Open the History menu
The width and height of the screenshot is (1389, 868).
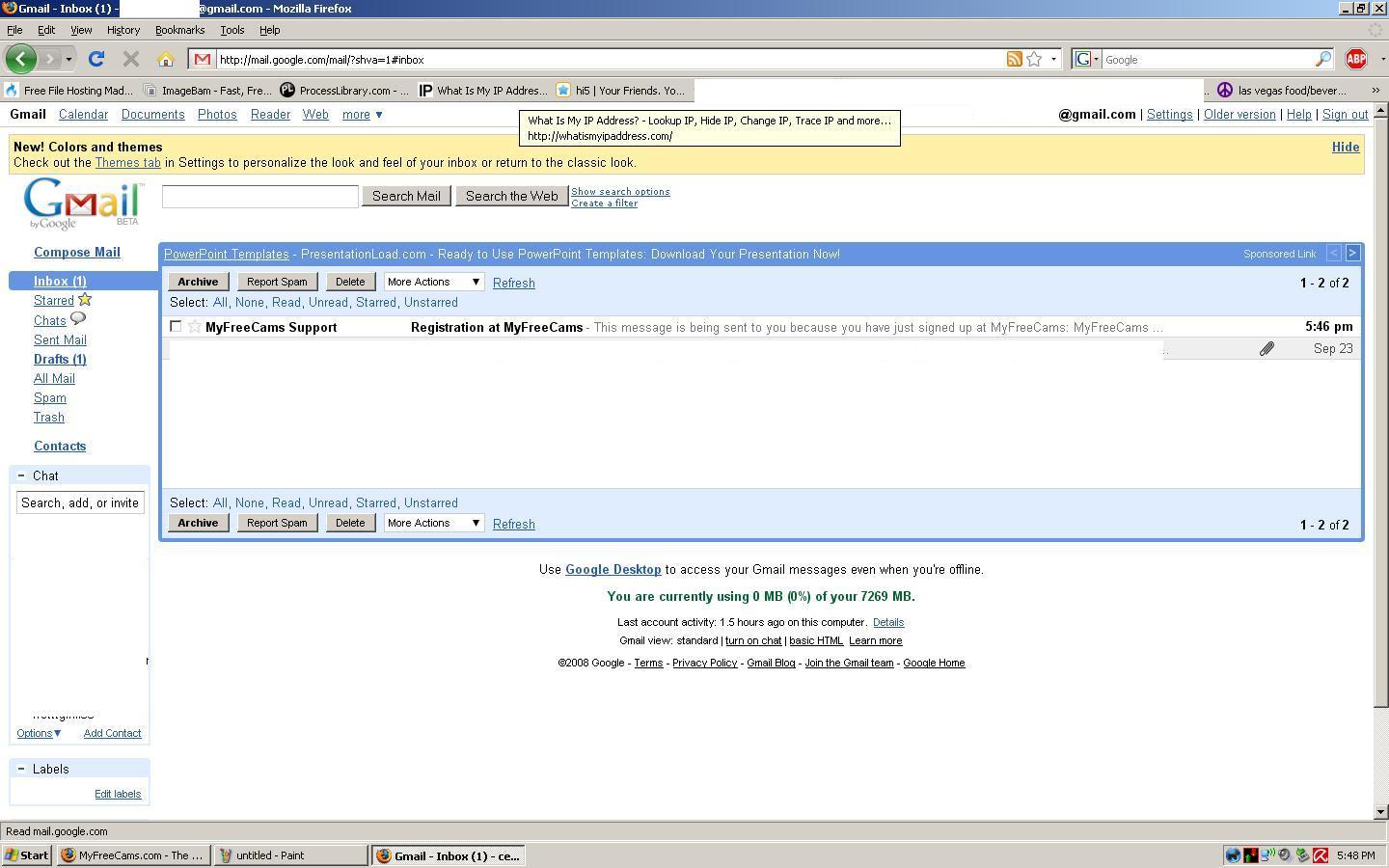(x=123, y=30)
